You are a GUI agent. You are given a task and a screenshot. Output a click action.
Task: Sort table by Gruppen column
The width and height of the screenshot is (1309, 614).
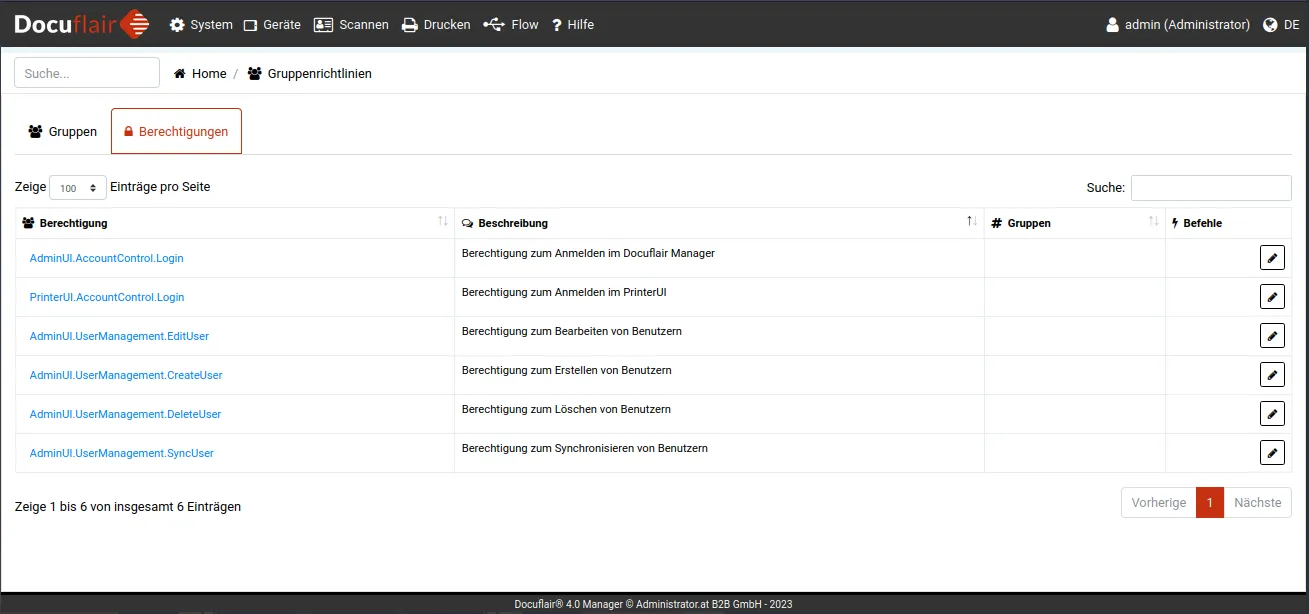coord(1074,223)
